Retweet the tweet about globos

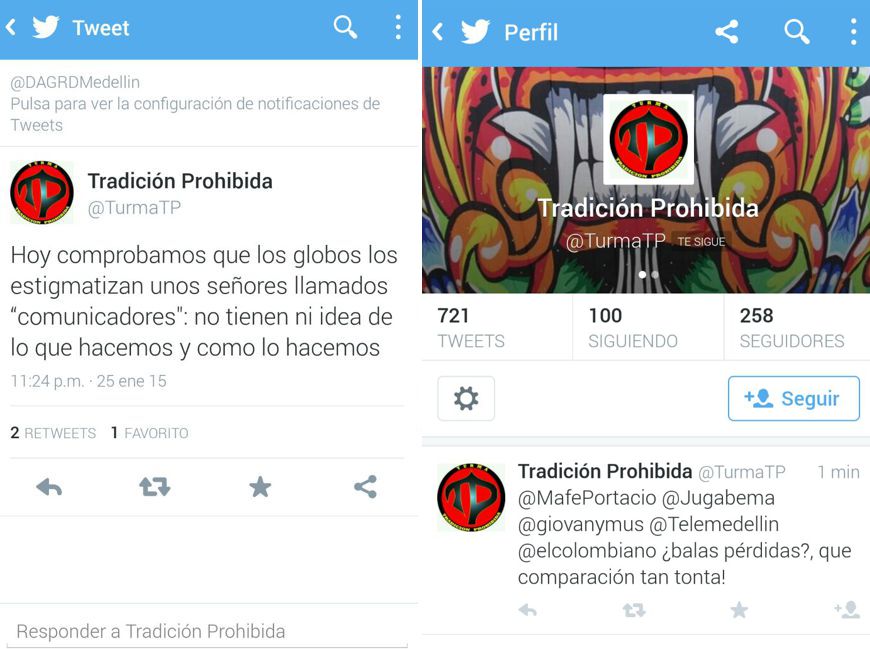[154, 487]
